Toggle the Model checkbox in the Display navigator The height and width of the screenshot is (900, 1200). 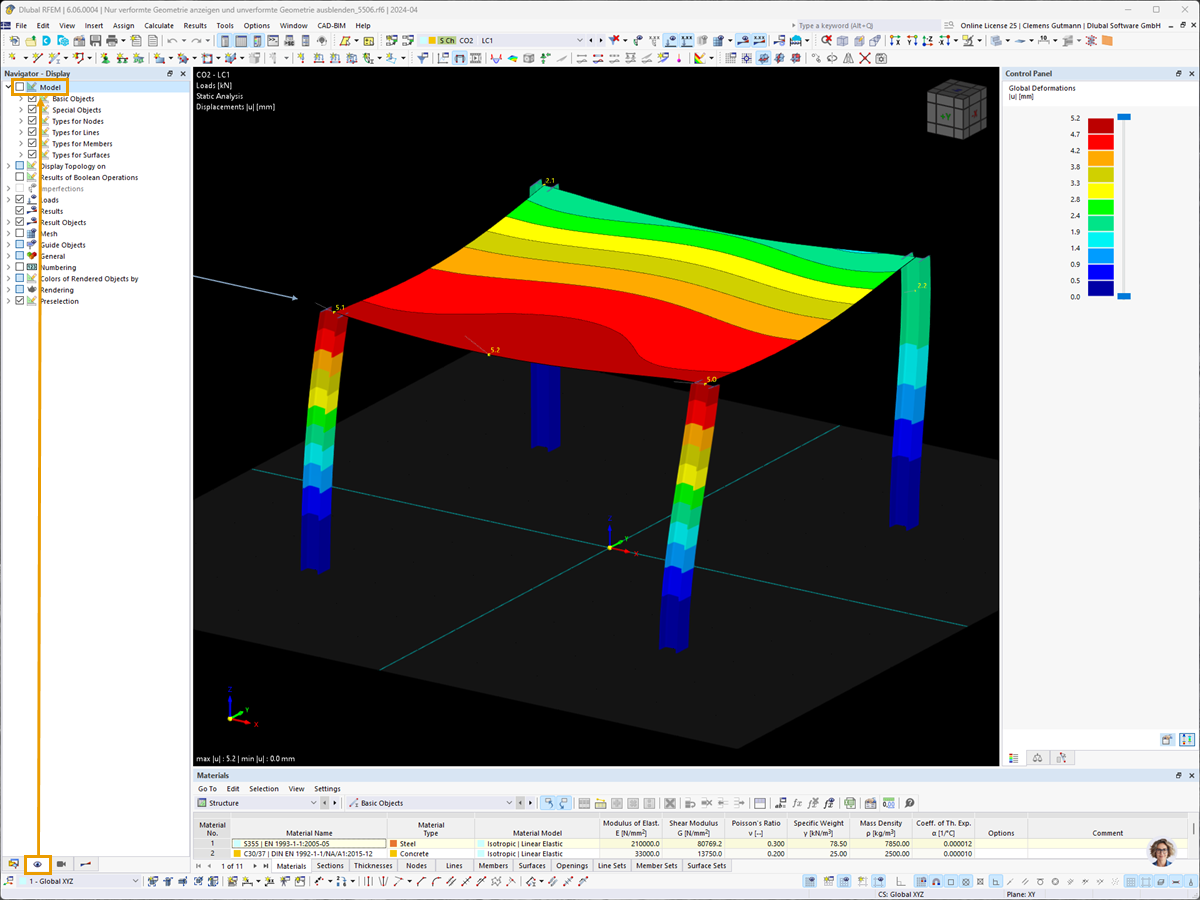(x=19, y=87)
